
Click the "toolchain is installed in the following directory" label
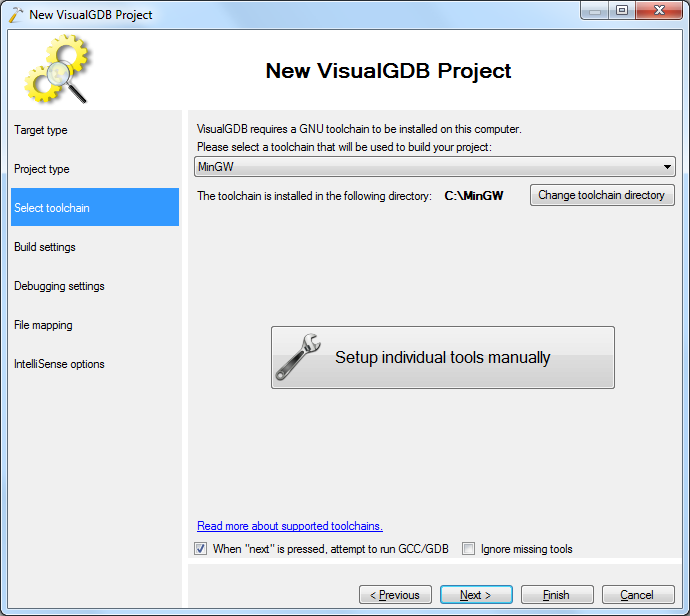click(314, 196)
